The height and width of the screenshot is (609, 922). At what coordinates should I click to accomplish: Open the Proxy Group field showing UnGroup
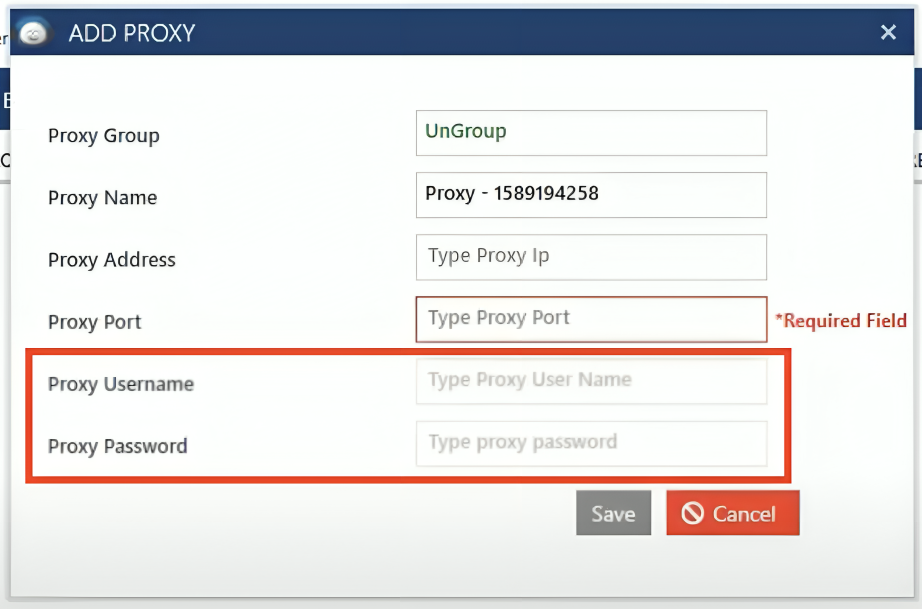coord(591,132)
